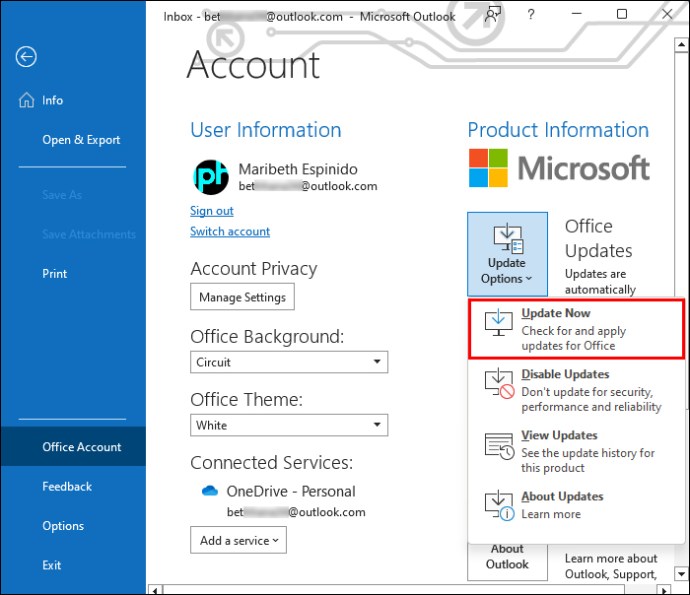
Task: Expand the Office Theme combo box
Action: [x=289, y=425]
